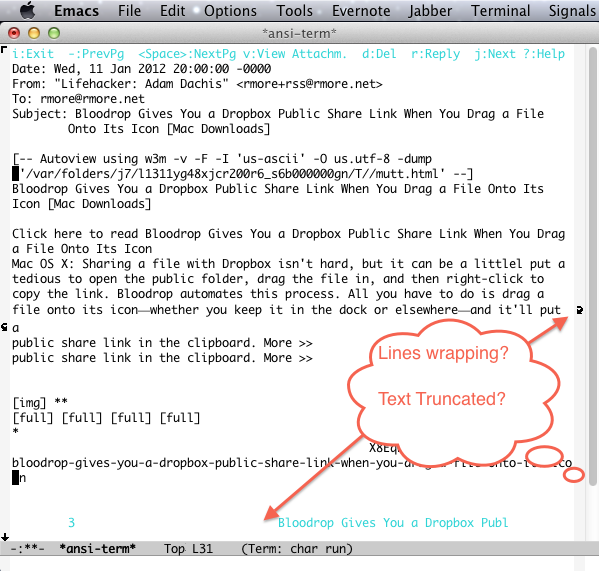Click 'Click here to read Bloodrop' text

point(288,234)
